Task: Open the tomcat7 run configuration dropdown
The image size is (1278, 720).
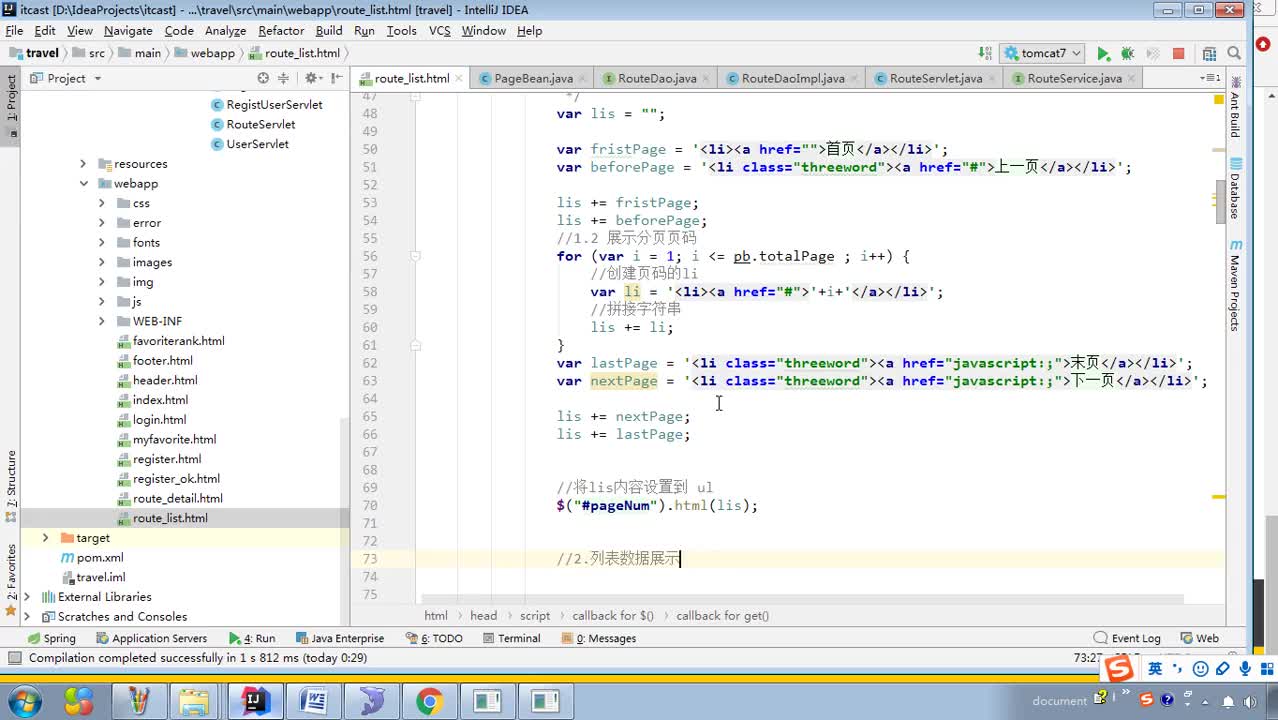Action: pos(1043,54)
